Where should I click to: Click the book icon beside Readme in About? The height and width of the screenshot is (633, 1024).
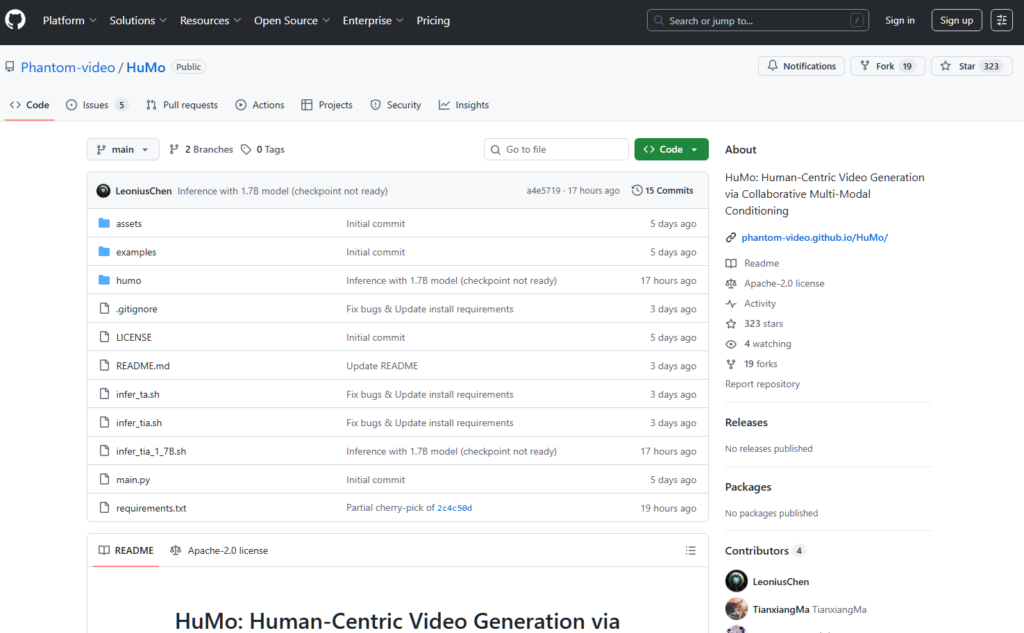tap(731, 263)
